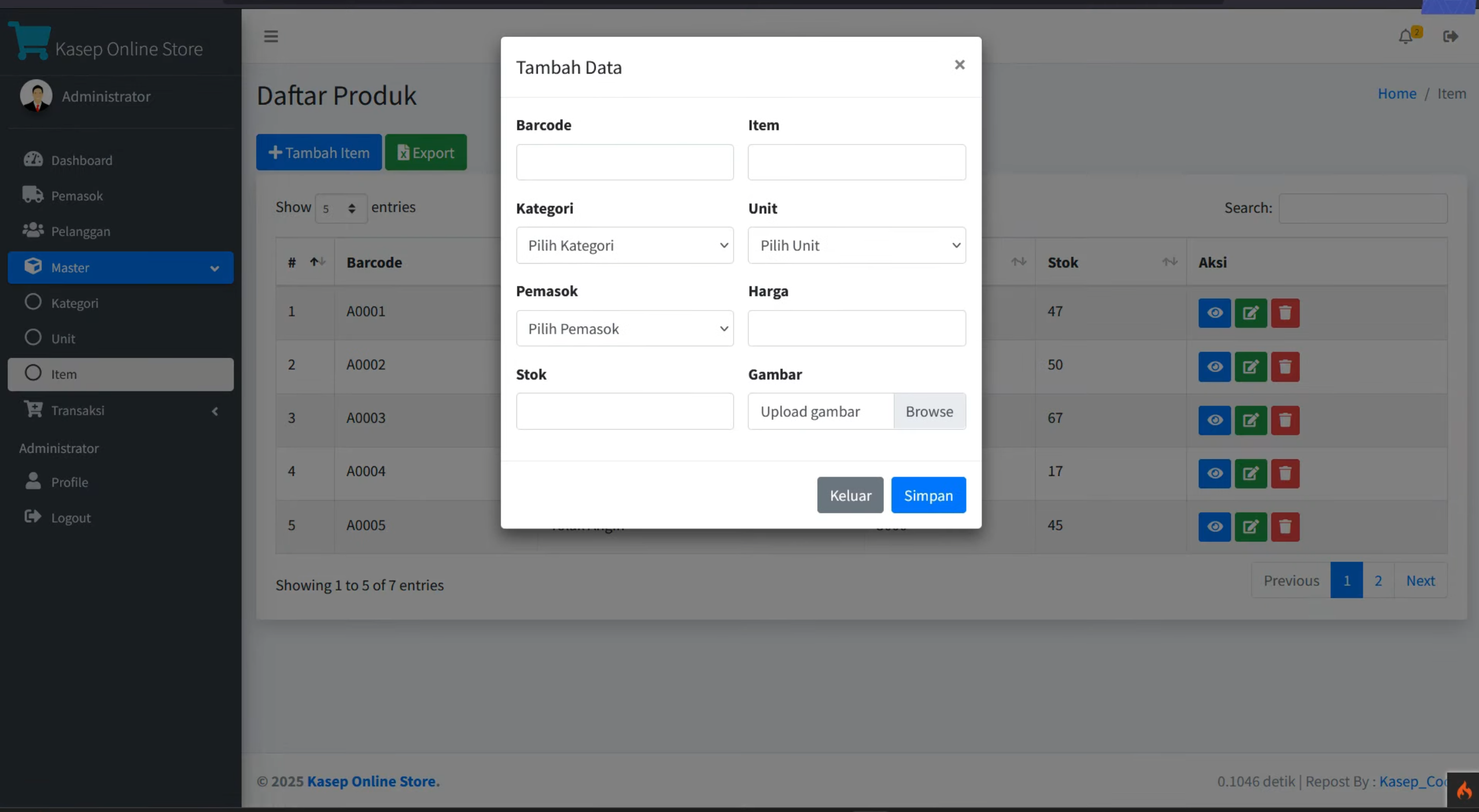Click the Previous pagination button
The image size is (1479, 812).
(1291, 580)
